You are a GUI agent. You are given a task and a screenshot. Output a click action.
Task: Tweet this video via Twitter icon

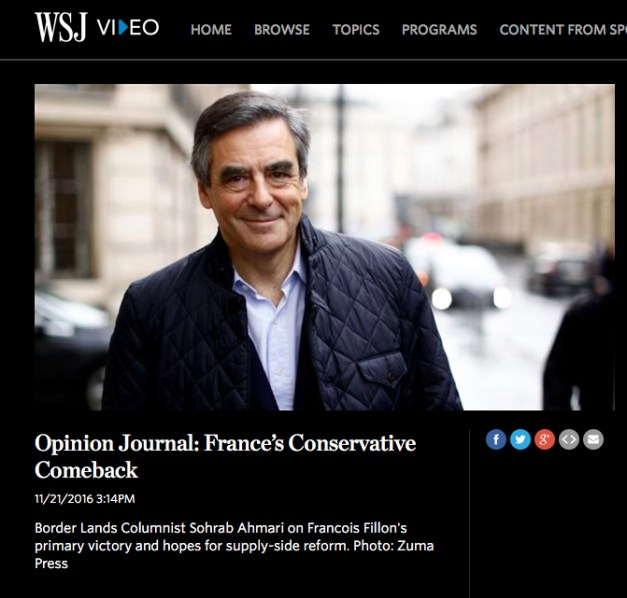pyautogui.click(x=520, y=440)
